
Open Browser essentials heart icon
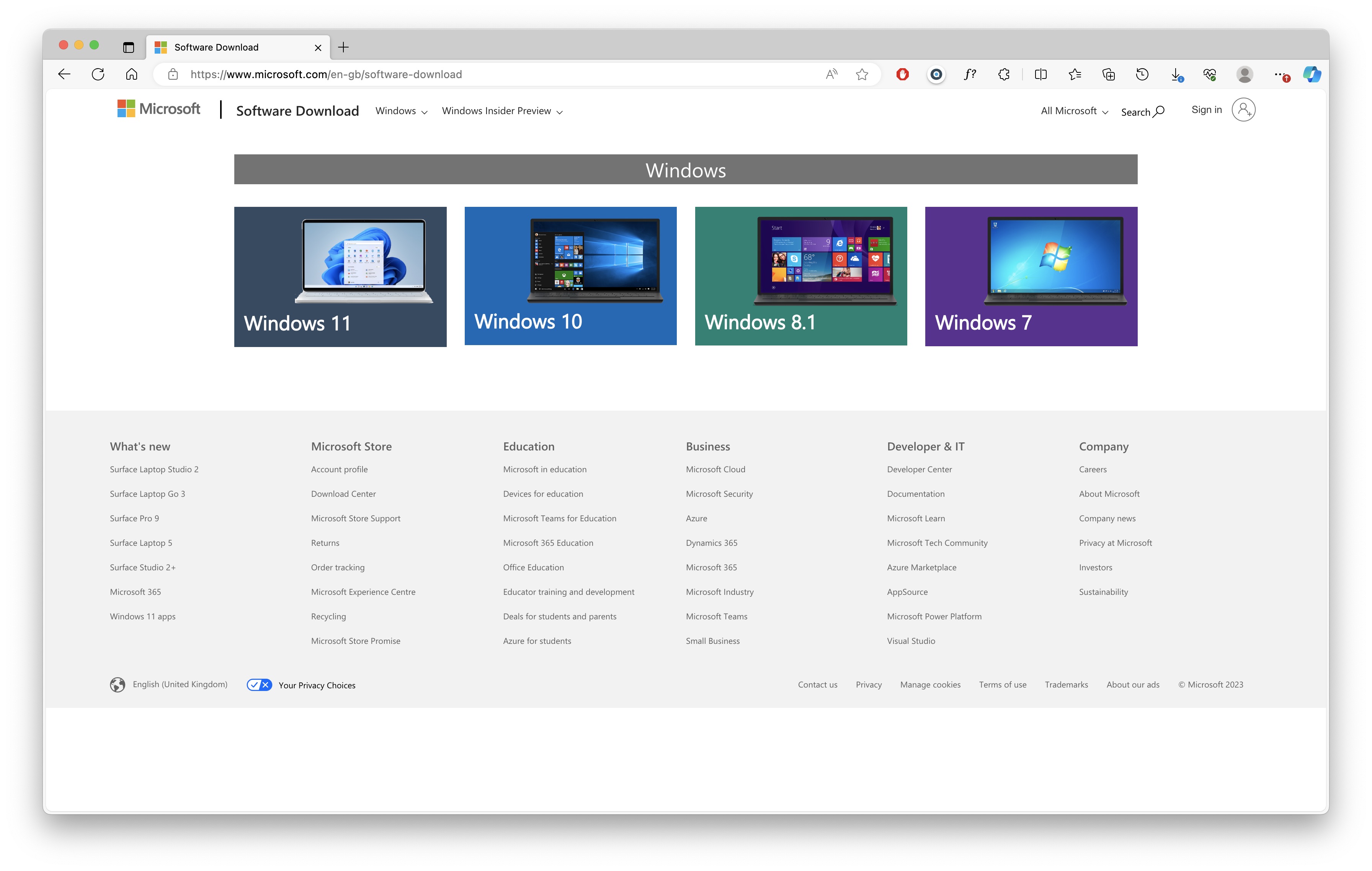tap(1210, 74)
